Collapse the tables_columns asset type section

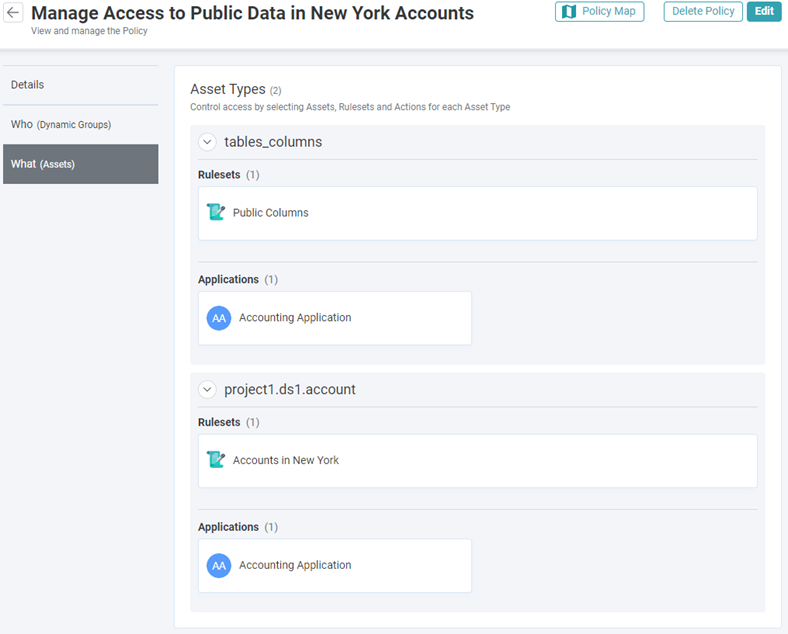pyautogui.click(x=208, y=142)
